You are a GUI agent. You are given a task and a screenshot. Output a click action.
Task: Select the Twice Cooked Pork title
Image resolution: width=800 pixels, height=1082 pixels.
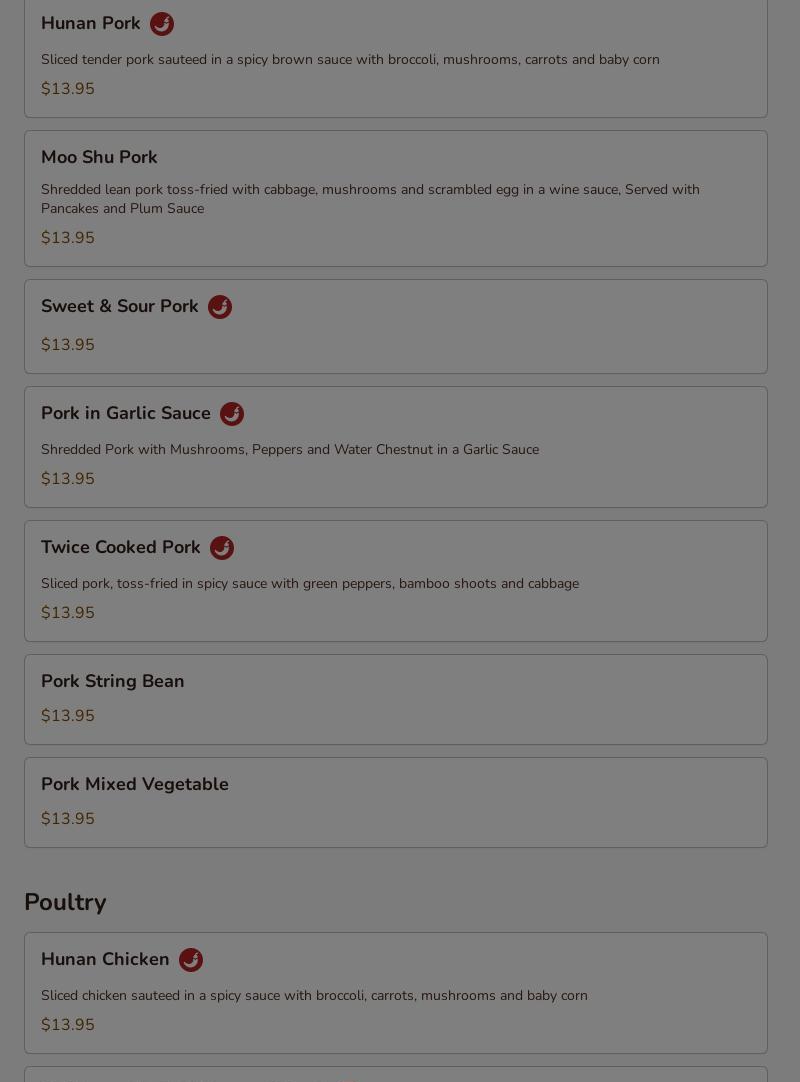121,547
